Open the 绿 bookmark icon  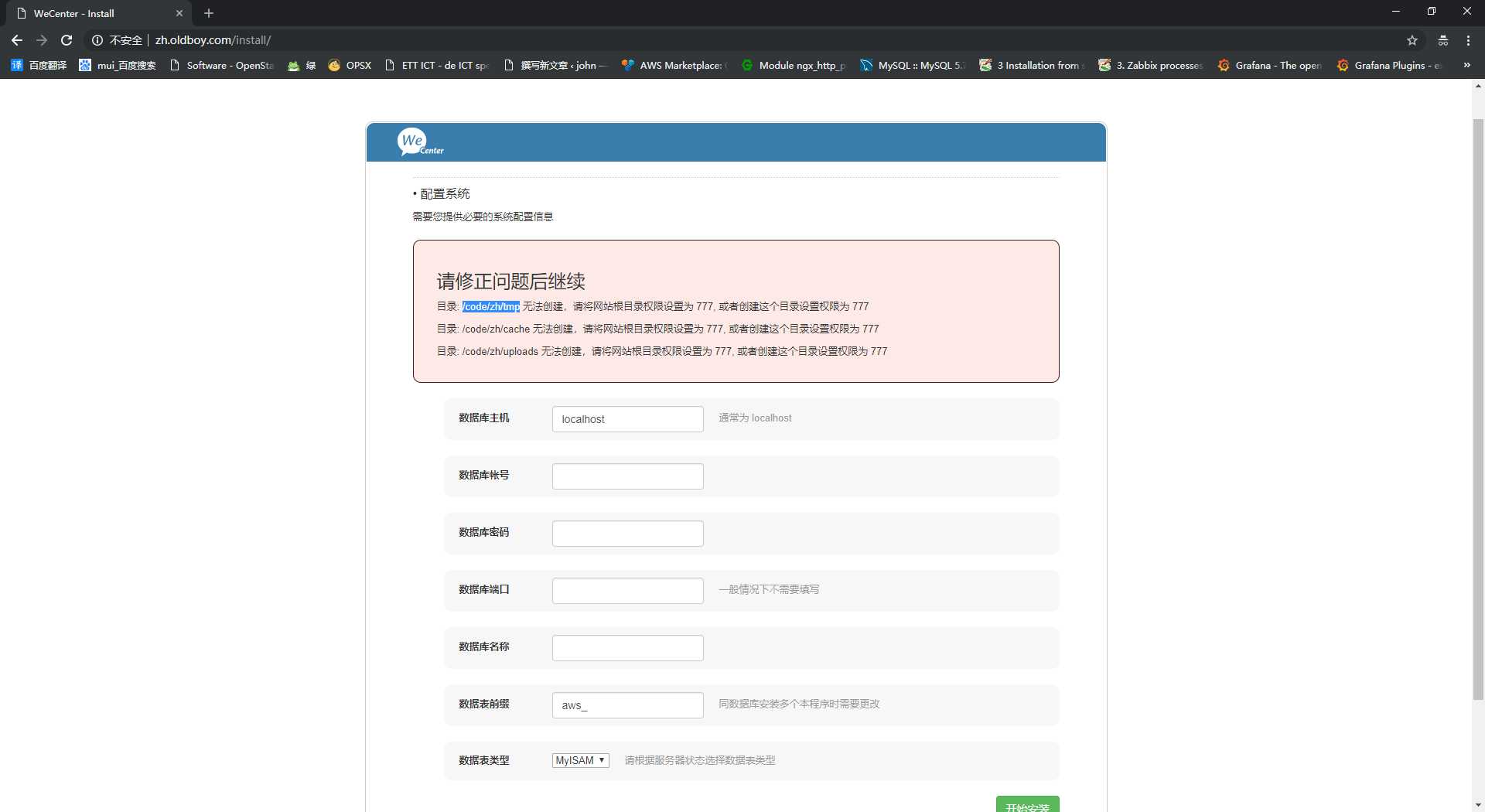(x=302, y=65)
